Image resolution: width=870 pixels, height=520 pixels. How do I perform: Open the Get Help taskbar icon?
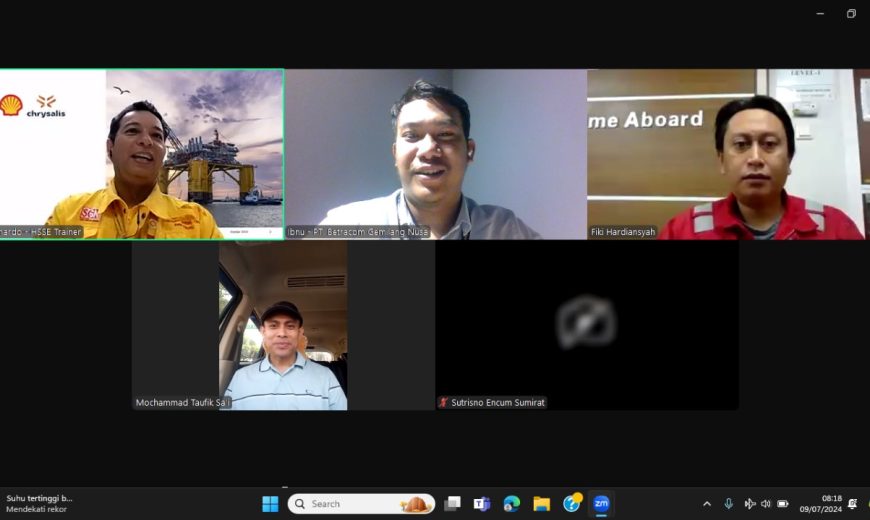coord(571,503)
